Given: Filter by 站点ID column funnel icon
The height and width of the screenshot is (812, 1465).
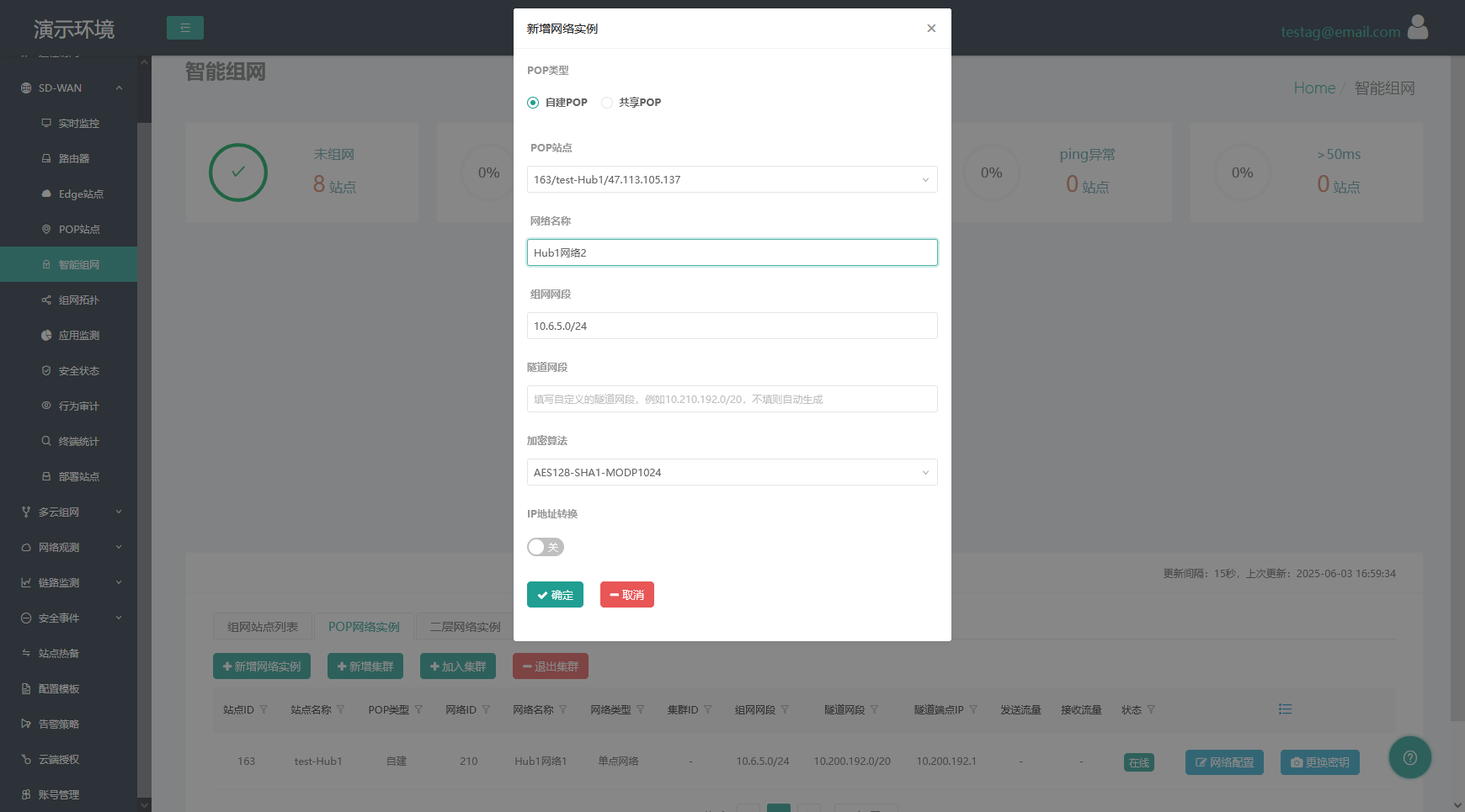Looking at the screenshot, I should pyautogui.click(x=264, y=709).
